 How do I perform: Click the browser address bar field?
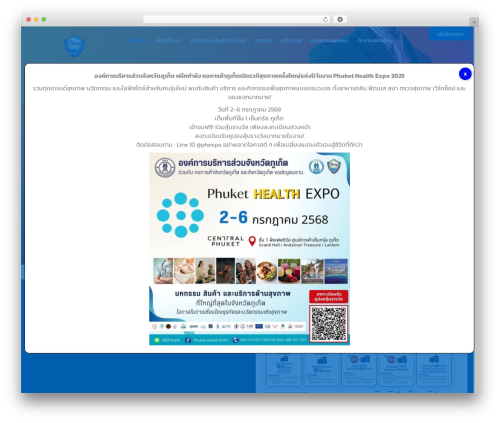pos(237,20)
